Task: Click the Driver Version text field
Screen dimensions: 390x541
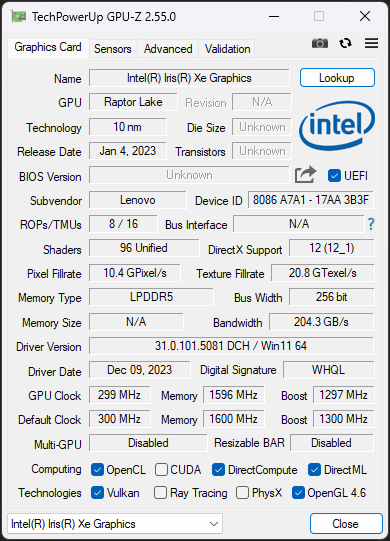Action: [231, 346]
